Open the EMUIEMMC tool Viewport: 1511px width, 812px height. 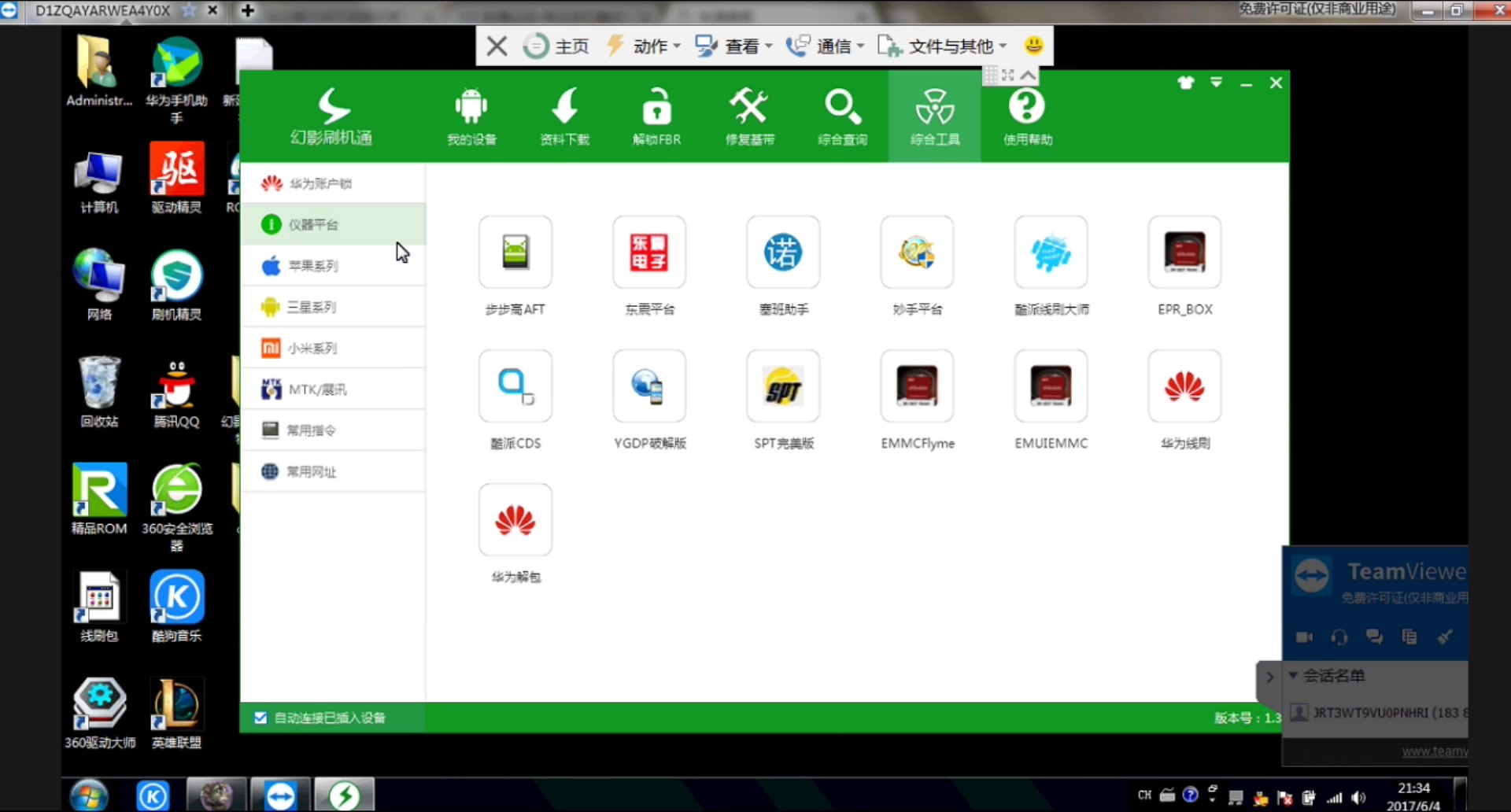pos(1051,386)
